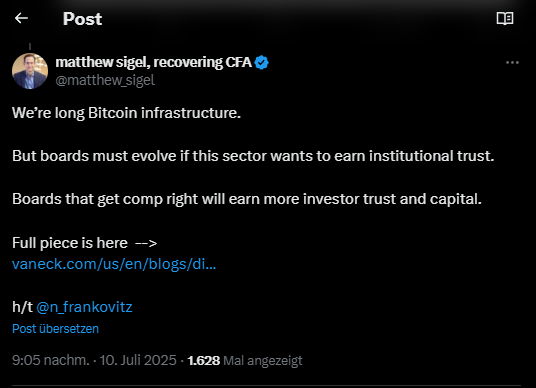Click the Boards that get comp right sentence
Screen dimensions: 536x388
[x=247, y=199]
